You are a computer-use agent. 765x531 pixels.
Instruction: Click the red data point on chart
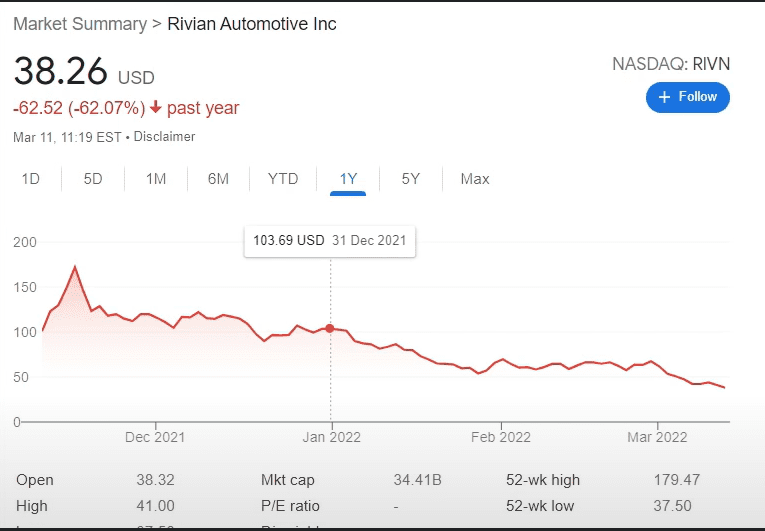pyautogui.click(x=331, y=328)
